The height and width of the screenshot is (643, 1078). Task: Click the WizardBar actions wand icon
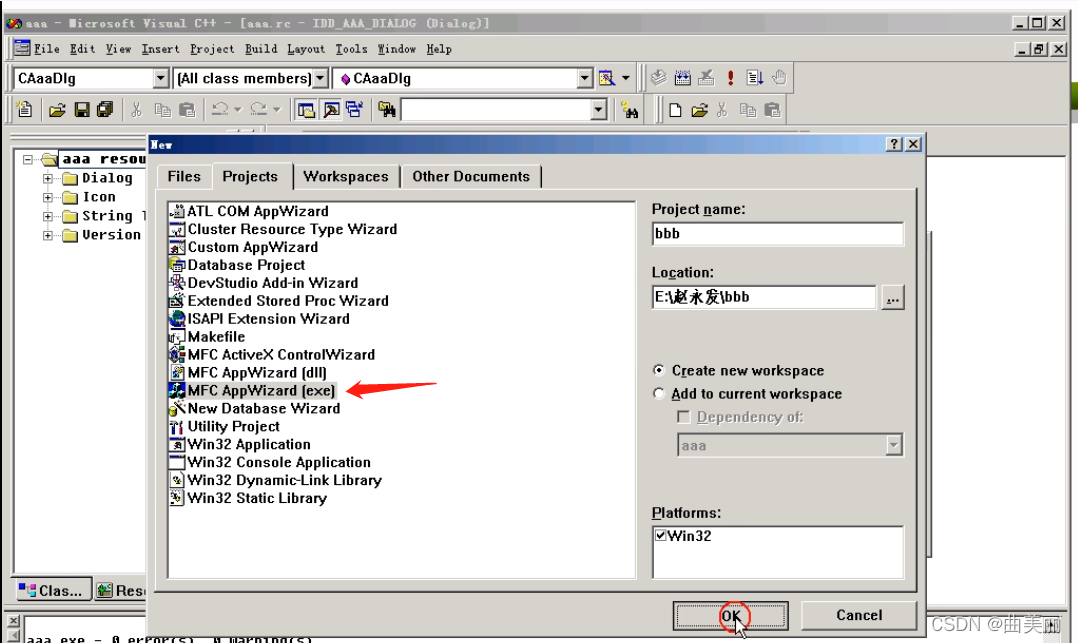pyautogui.click(x=606, y=78)
